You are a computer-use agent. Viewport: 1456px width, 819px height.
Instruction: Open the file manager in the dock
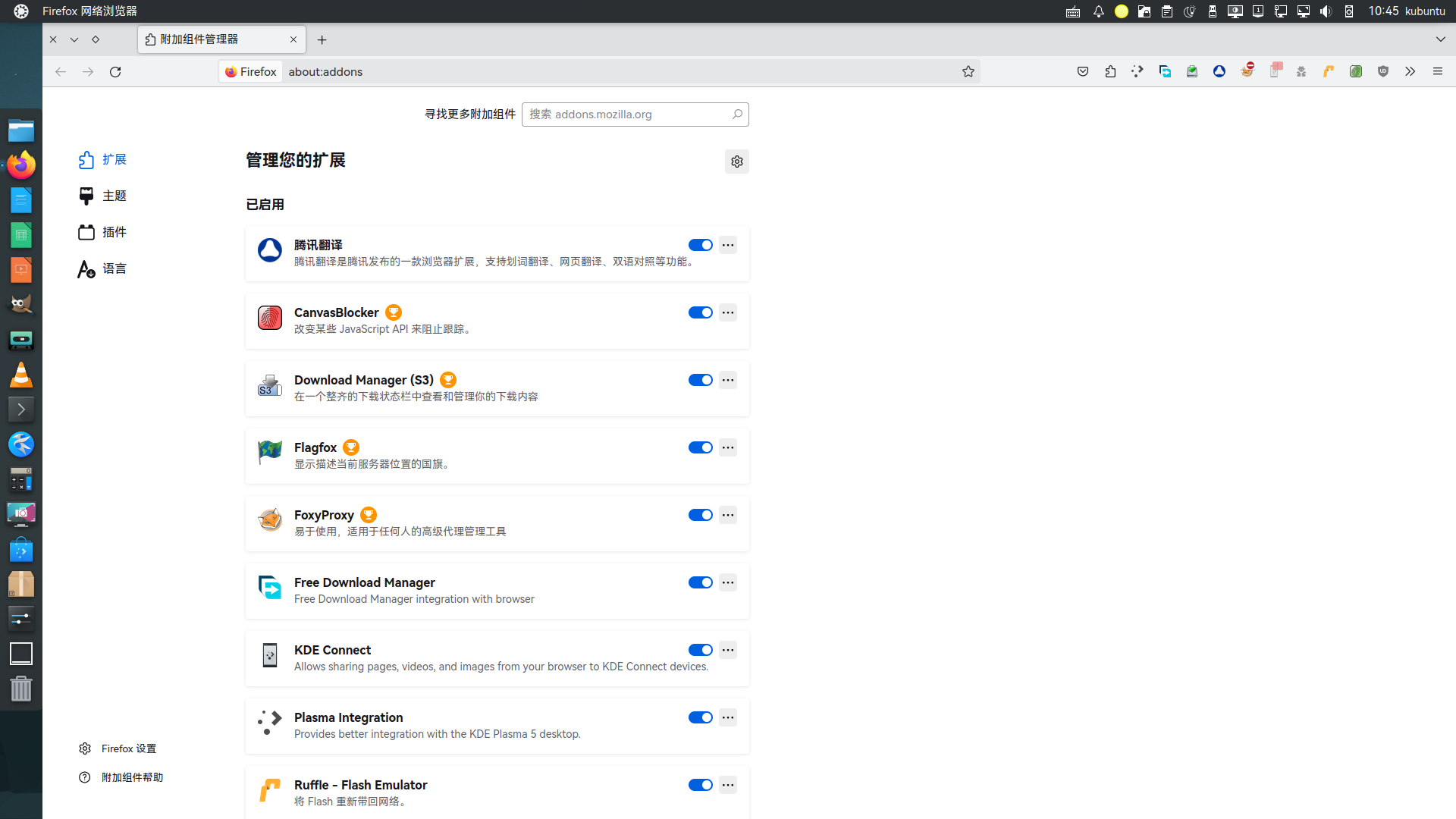(21, 130)
